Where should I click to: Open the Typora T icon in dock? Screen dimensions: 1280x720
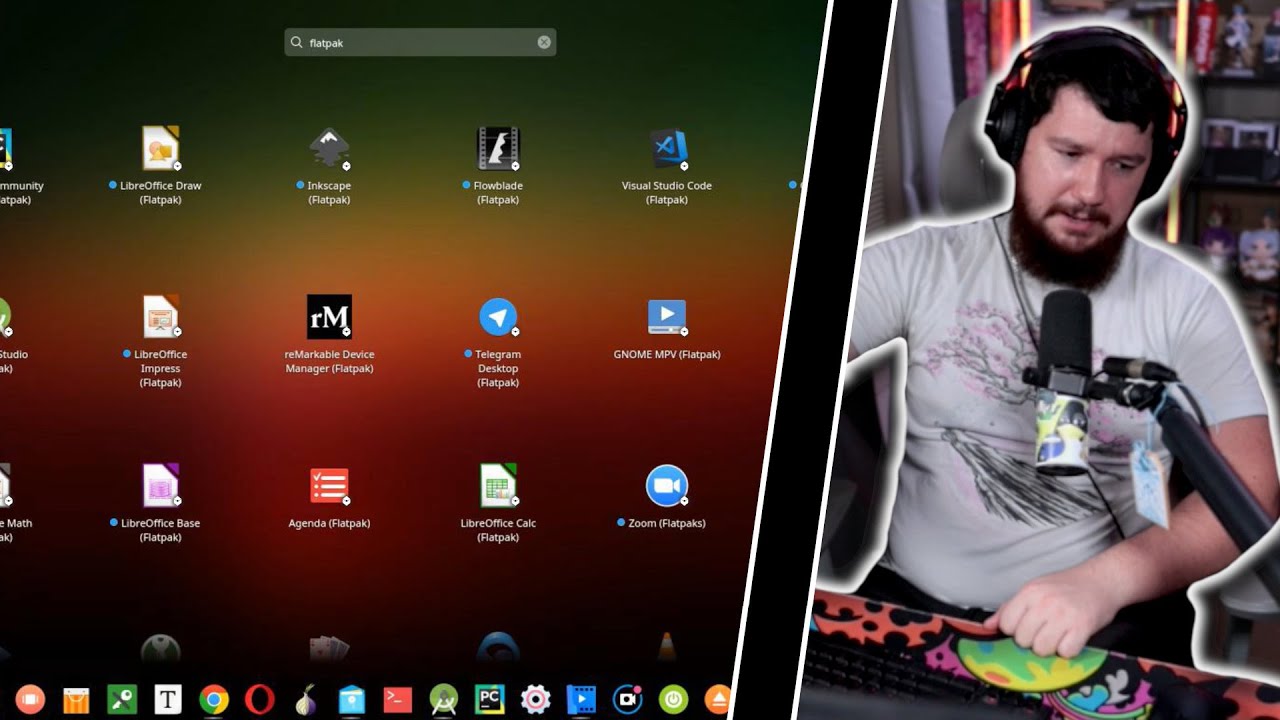tap(168, 699)
